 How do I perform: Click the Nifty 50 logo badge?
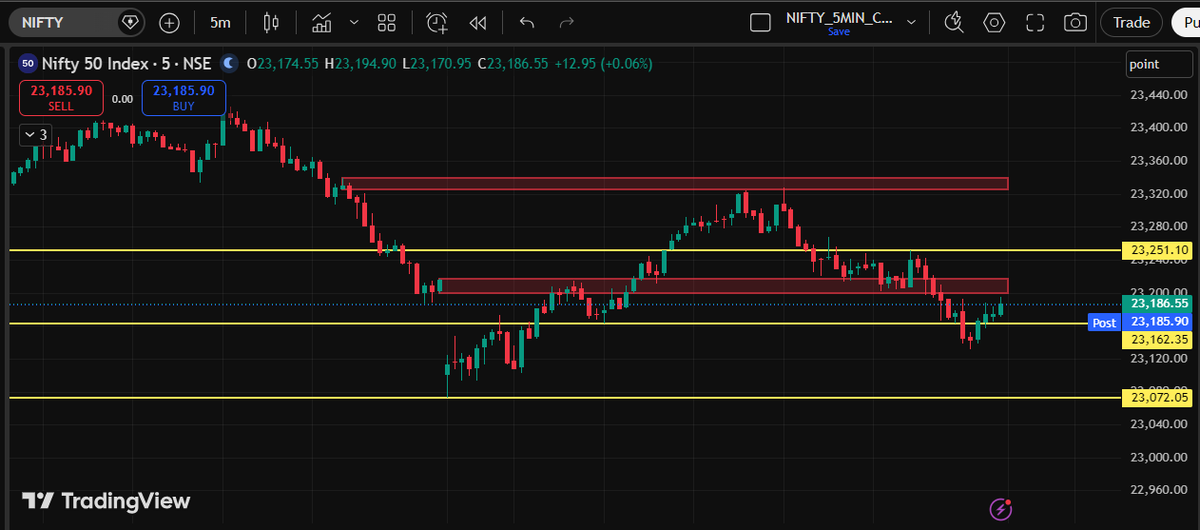28,63
